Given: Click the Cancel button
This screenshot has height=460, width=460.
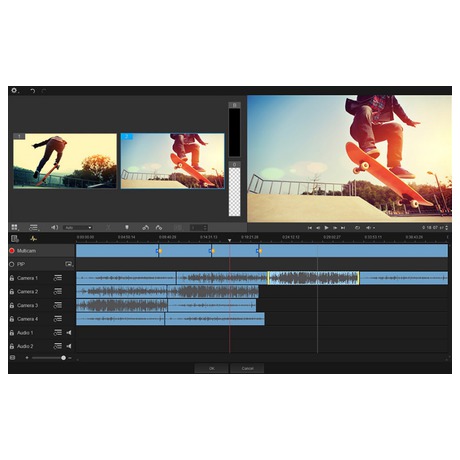Looking at the screenshot, I should 247,368.
